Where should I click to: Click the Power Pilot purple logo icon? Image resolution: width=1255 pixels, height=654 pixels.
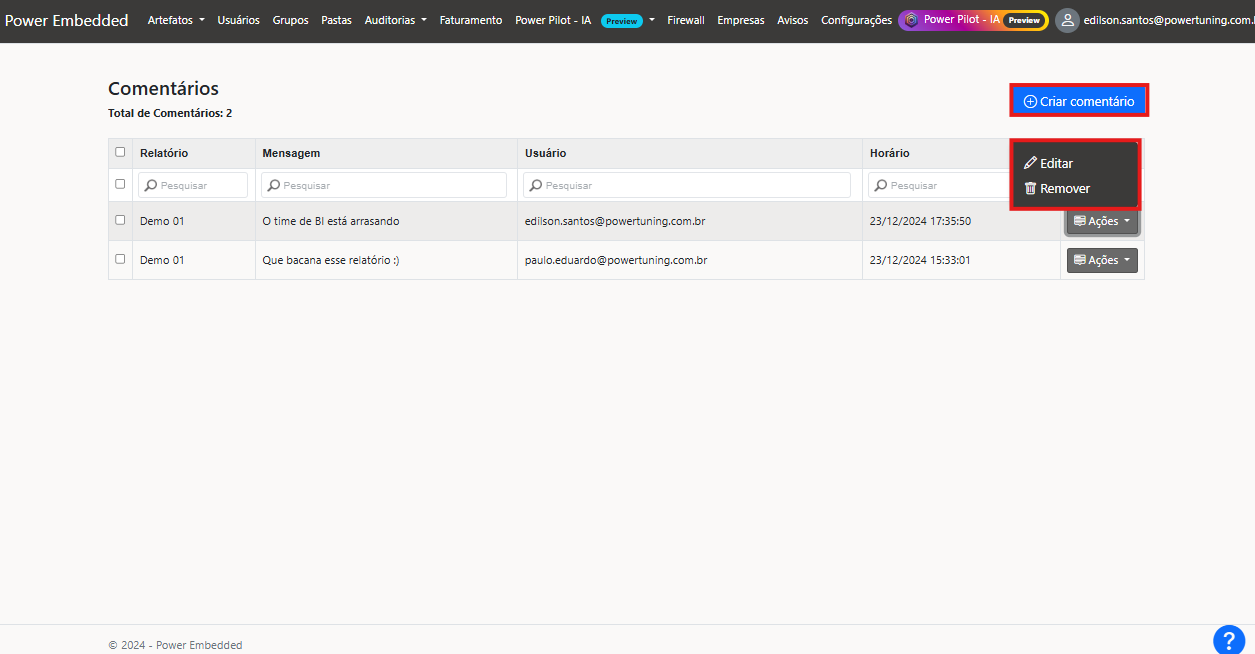(x=911, y=20)
